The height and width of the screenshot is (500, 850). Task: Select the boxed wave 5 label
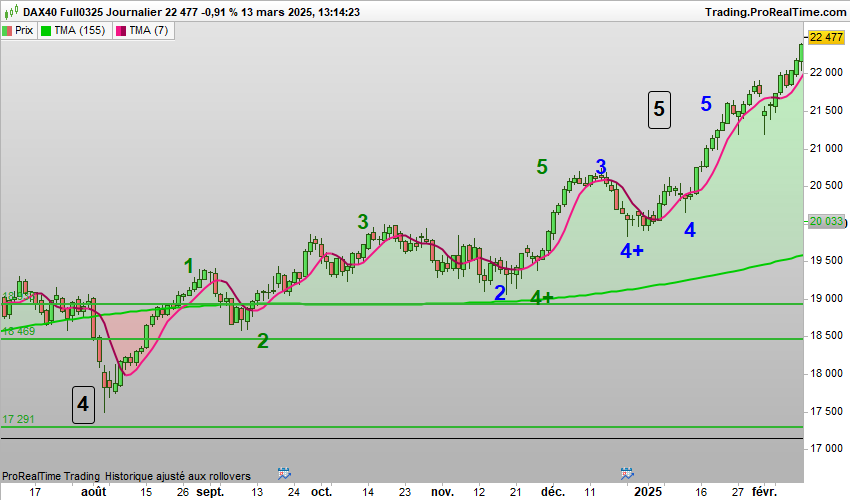tap(659, 110)
